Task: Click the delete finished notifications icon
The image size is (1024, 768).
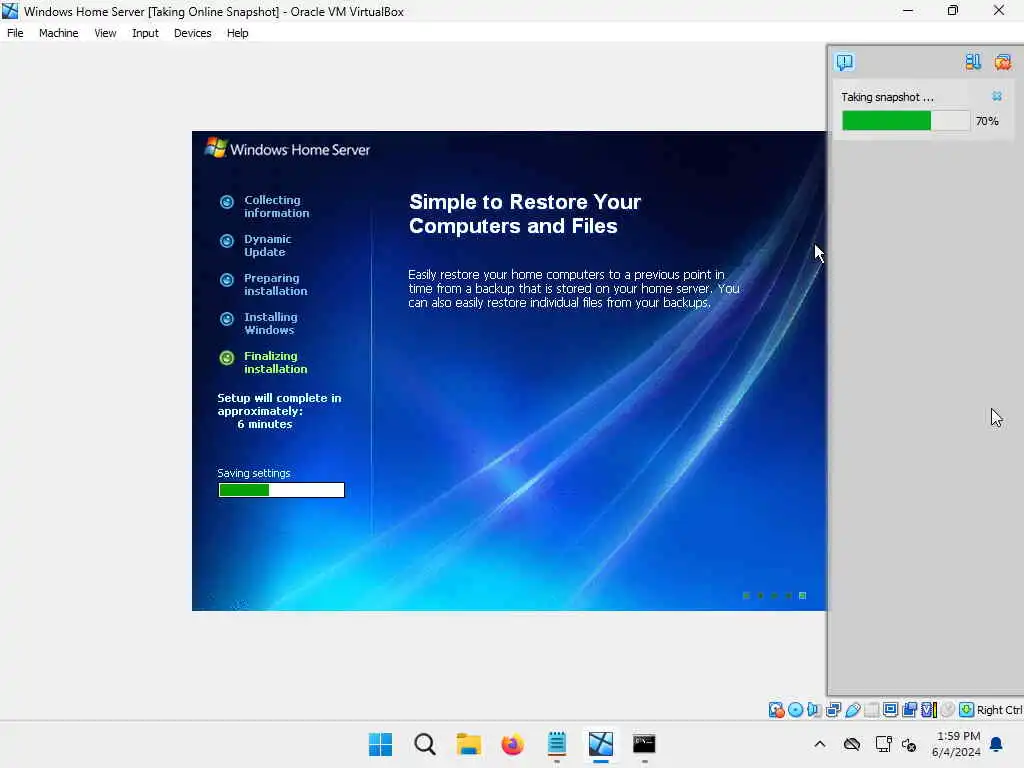Action: (1002, 62)
